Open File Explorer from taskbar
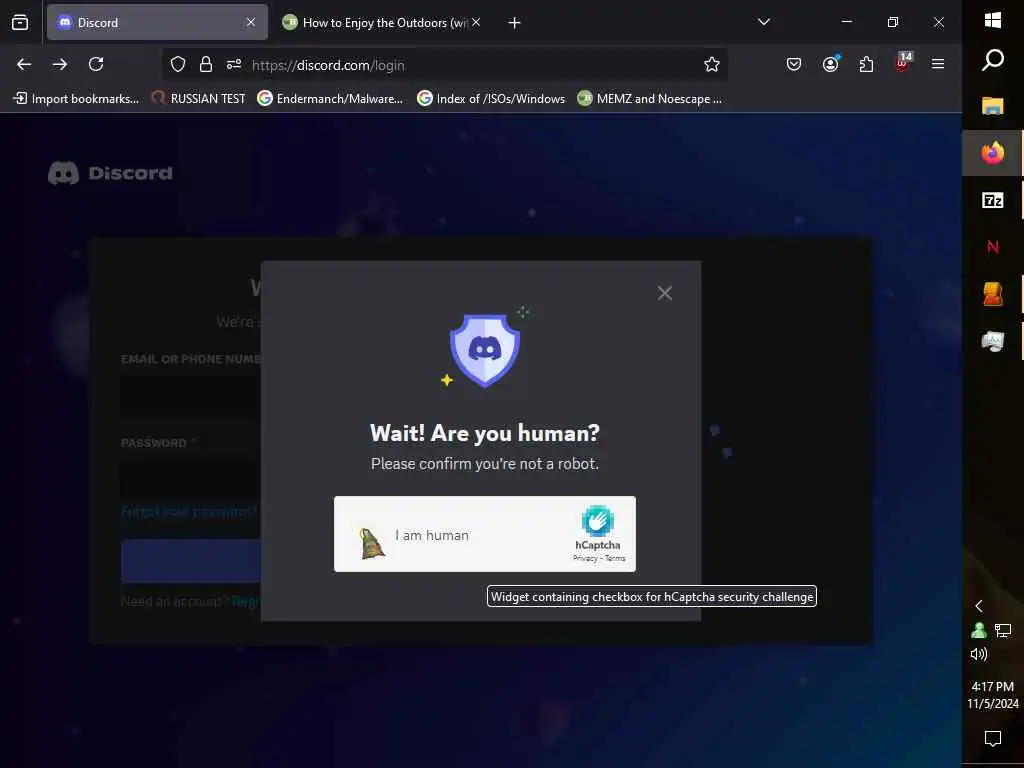Screen dimensions: 1024x768 (x=993, y=106)
